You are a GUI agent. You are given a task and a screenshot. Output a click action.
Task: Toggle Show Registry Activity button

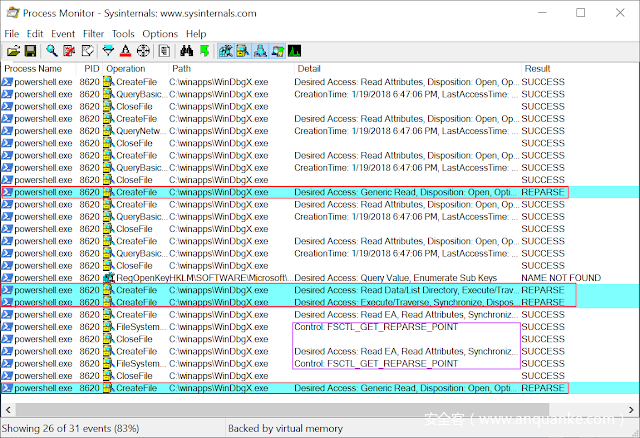[x=226, y=51]
